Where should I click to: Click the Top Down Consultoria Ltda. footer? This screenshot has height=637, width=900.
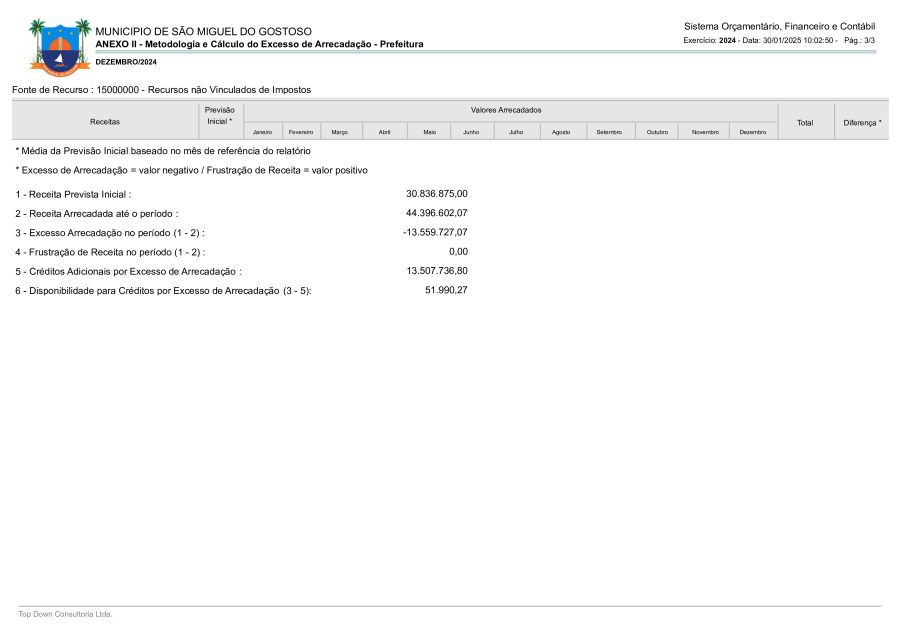[x=65, y=614]
